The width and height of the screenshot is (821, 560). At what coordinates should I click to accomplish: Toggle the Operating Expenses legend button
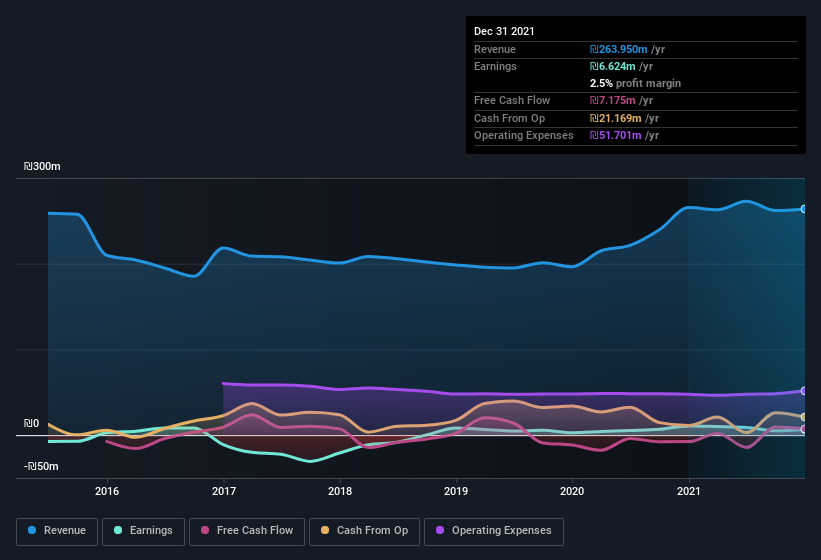coord(493,531)
